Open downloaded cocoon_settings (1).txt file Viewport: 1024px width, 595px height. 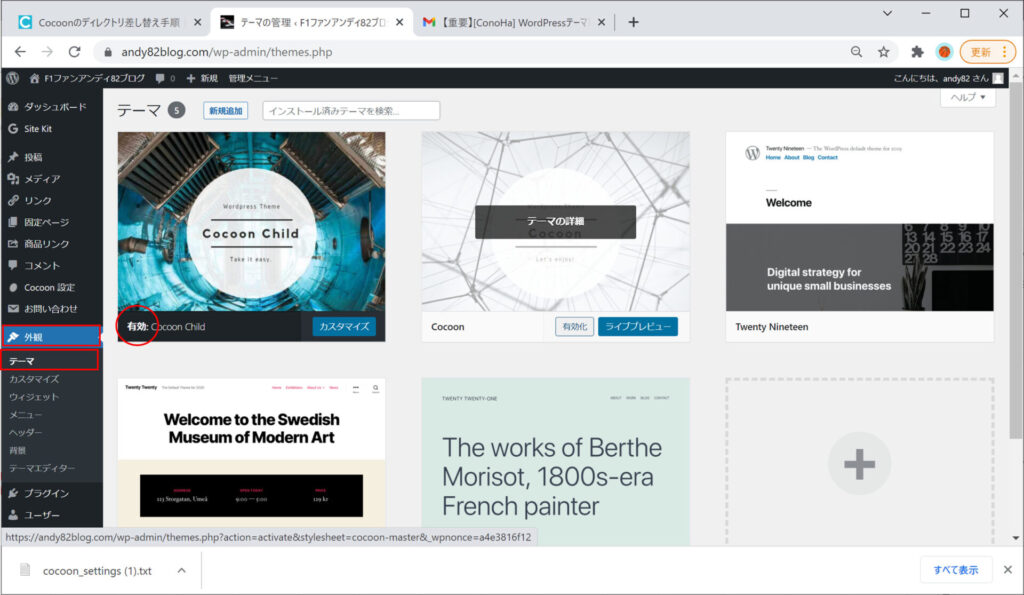97,571
